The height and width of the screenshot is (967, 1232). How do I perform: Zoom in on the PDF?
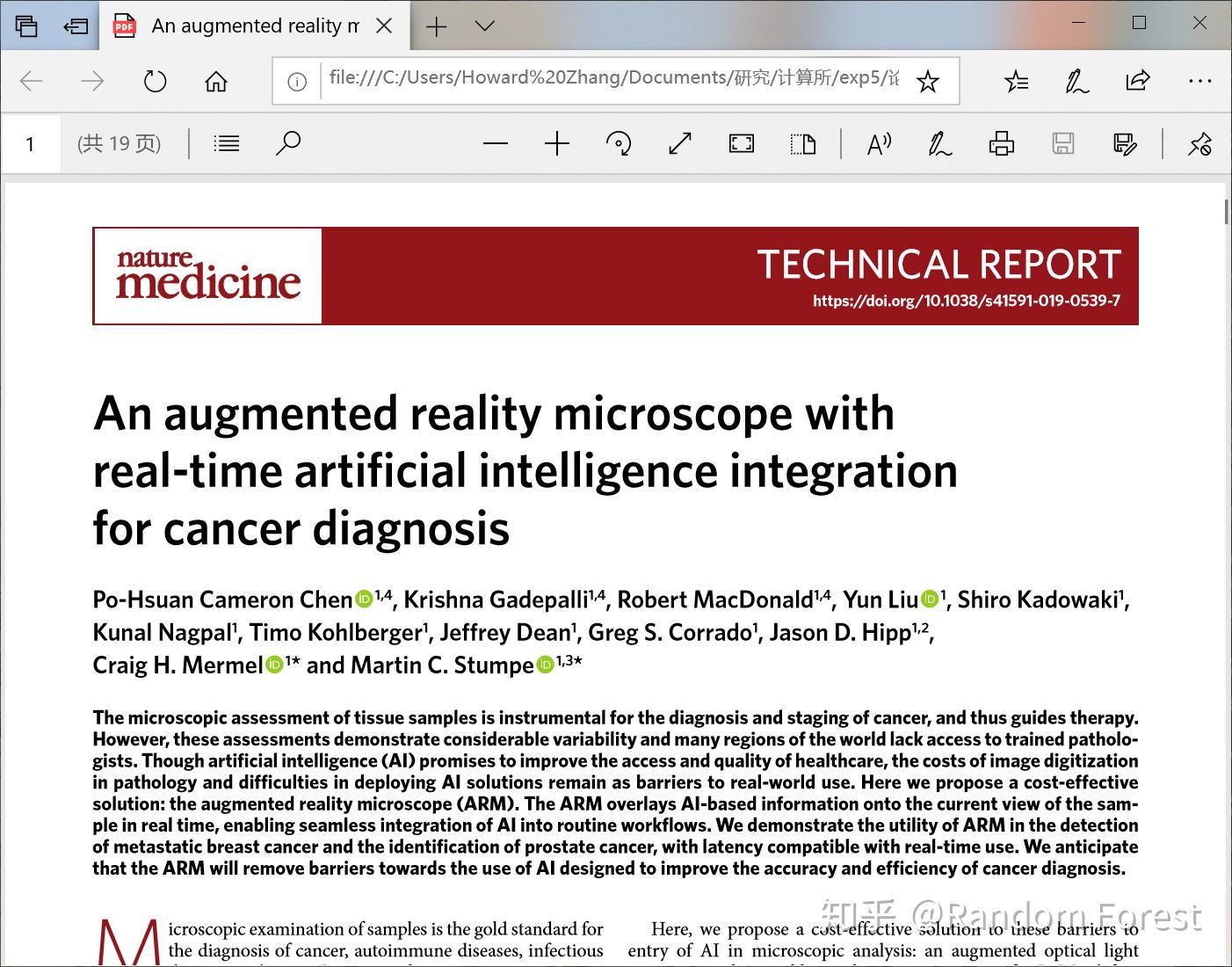(x=557, y=143)
